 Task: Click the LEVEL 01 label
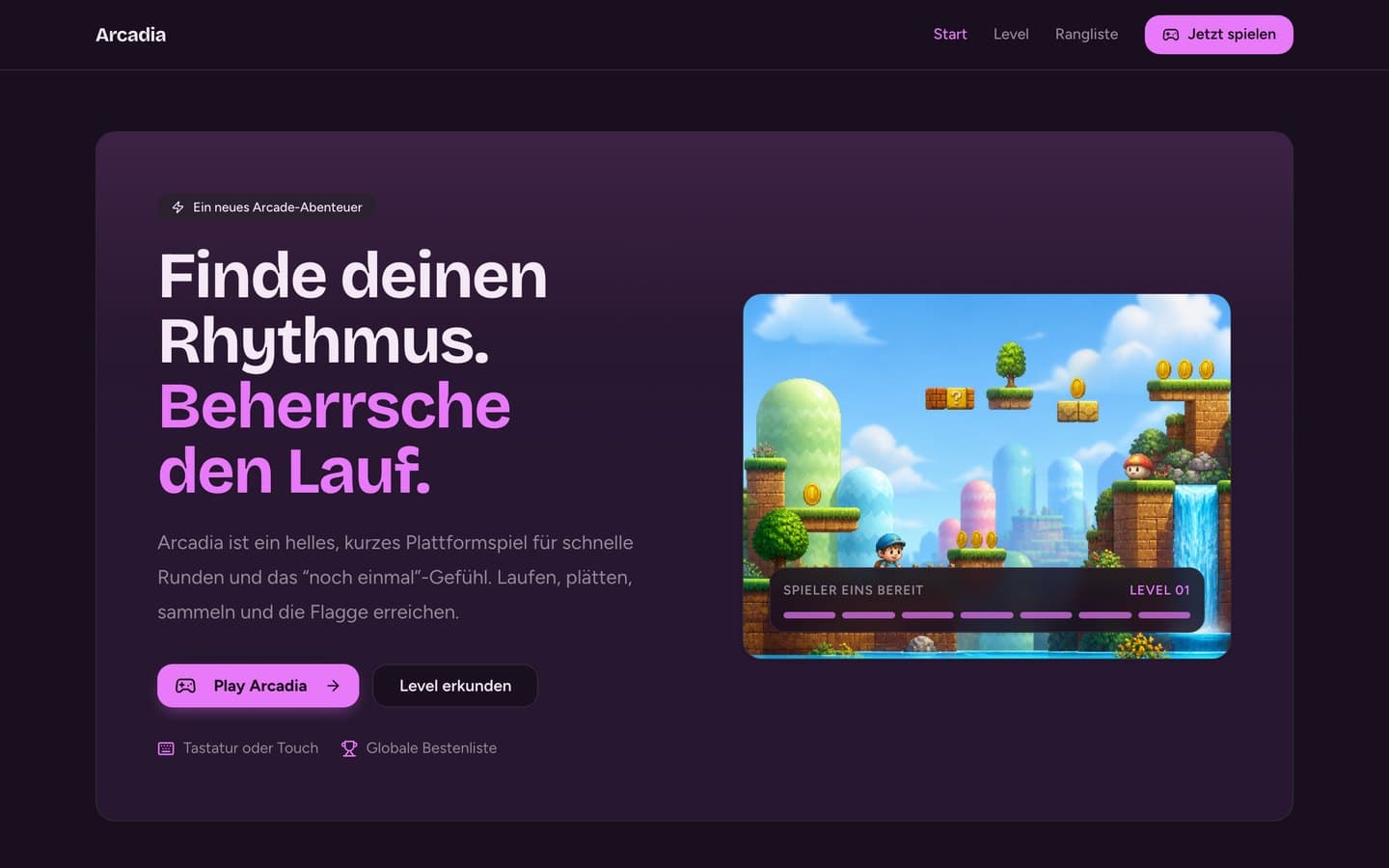1159,590
